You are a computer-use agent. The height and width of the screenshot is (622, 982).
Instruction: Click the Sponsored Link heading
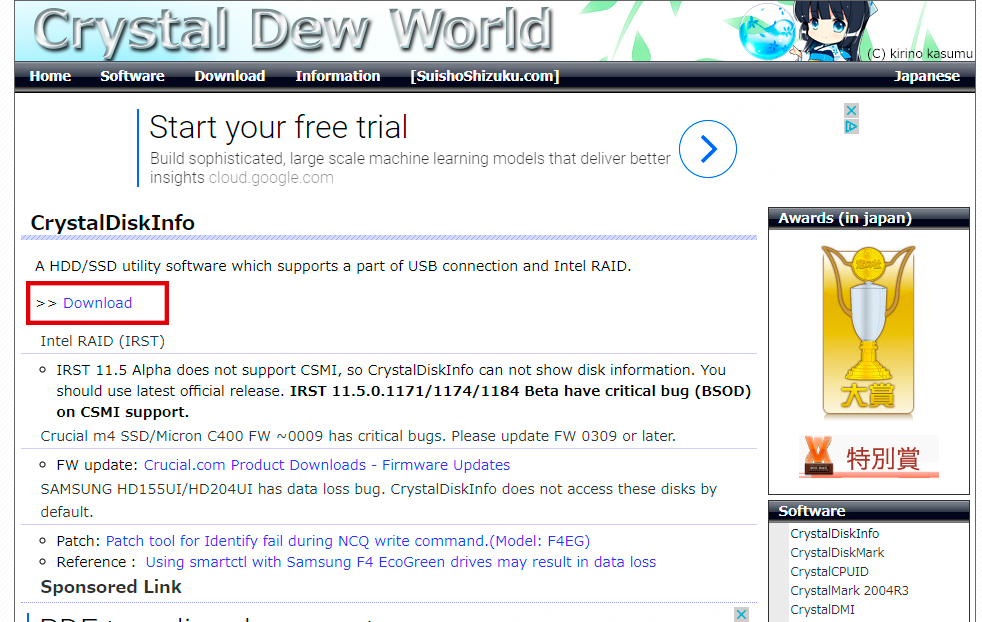(111, 588)
